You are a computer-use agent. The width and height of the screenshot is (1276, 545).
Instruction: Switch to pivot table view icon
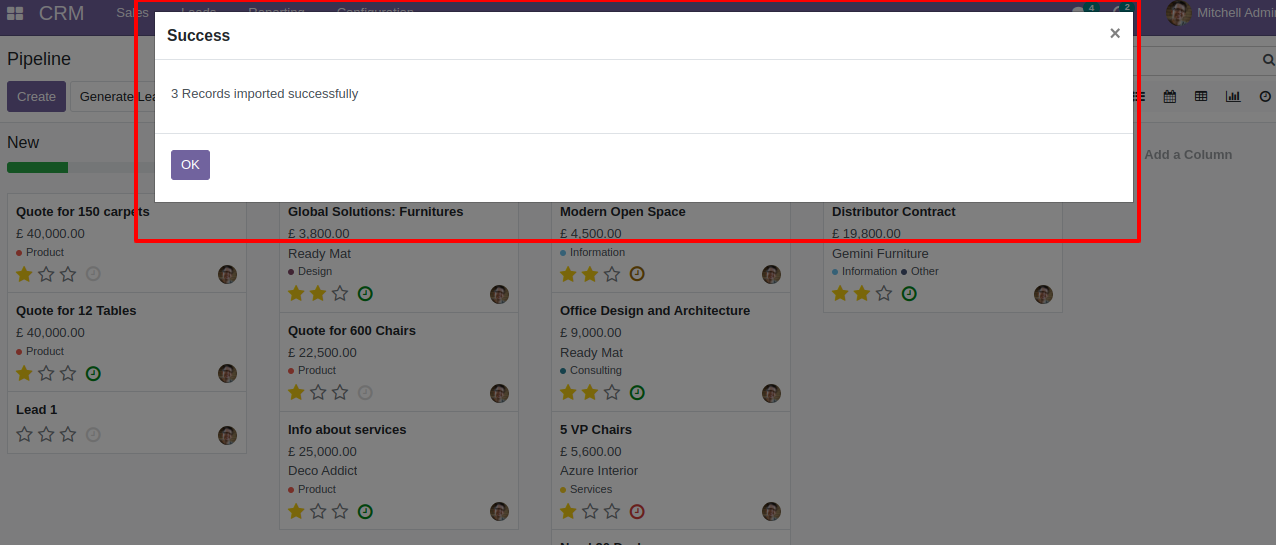point(1201,97)
